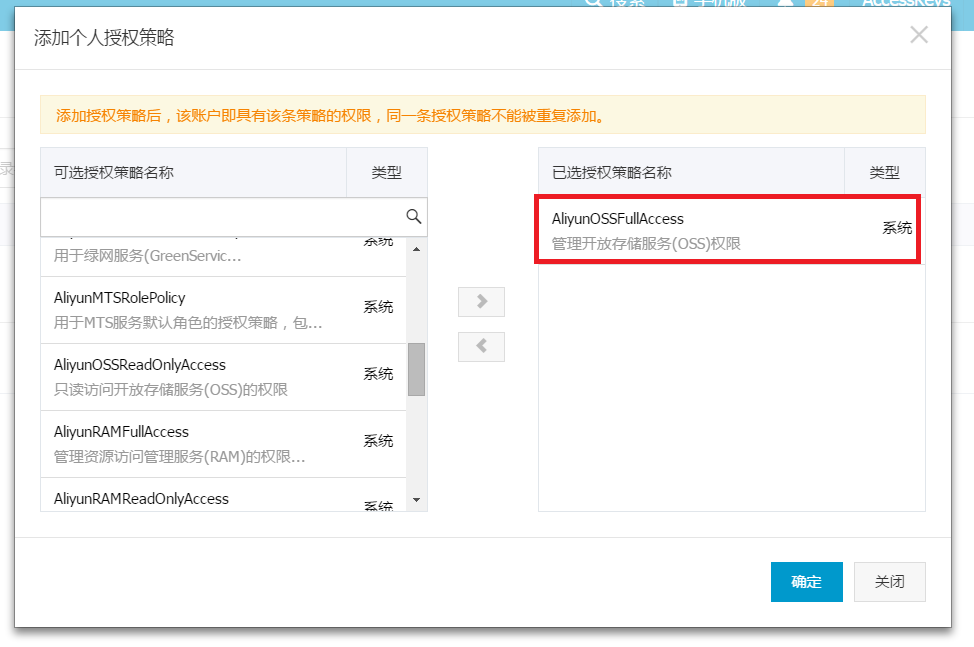Click 类型 header of selected policies table
The height and width of the screenshot is (647, 974).
[x=885, y=173]
